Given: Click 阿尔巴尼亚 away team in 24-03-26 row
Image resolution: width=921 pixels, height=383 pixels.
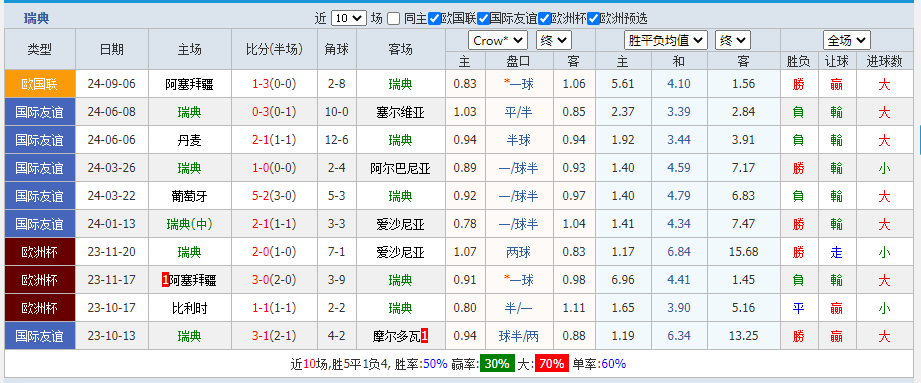Looking at the screenshot, I should 400,169.
